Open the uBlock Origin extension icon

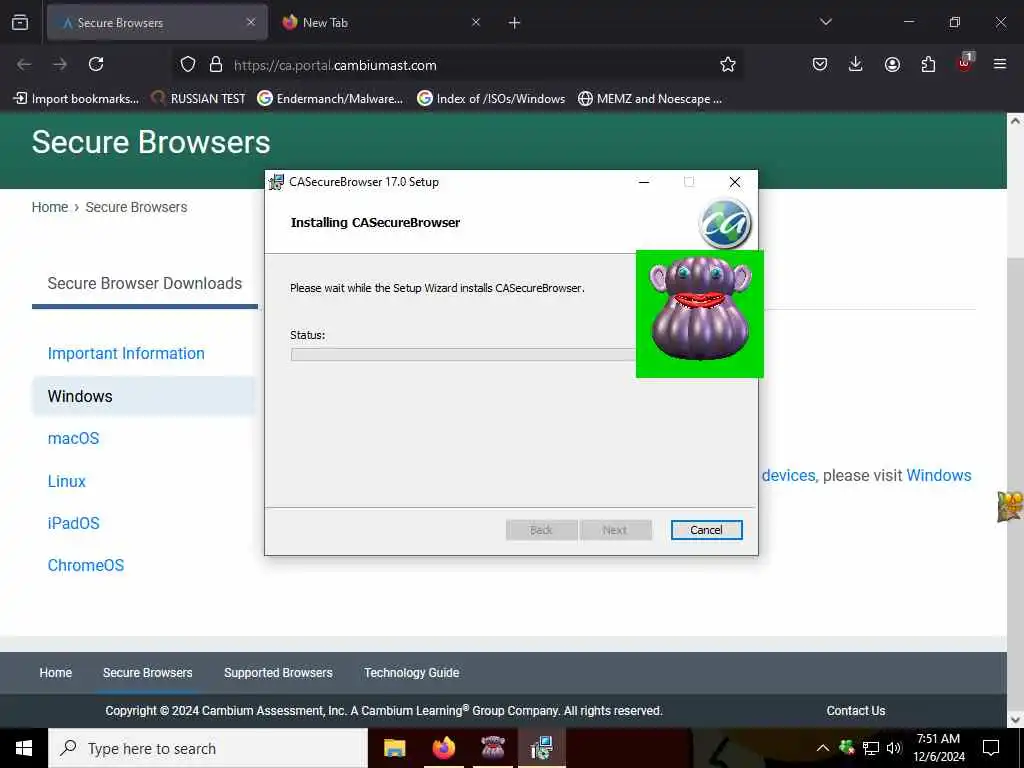pos(965,63)
